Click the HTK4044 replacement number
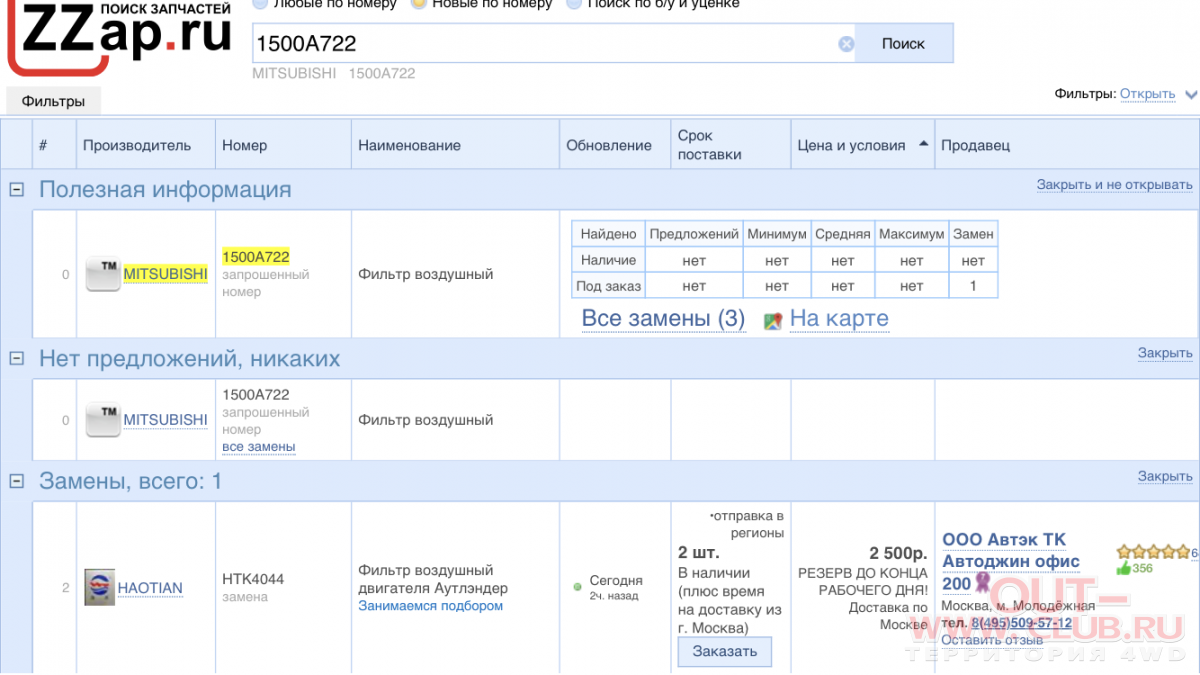The height and width of the screenshot is (675, 1200). coord(253,579)
